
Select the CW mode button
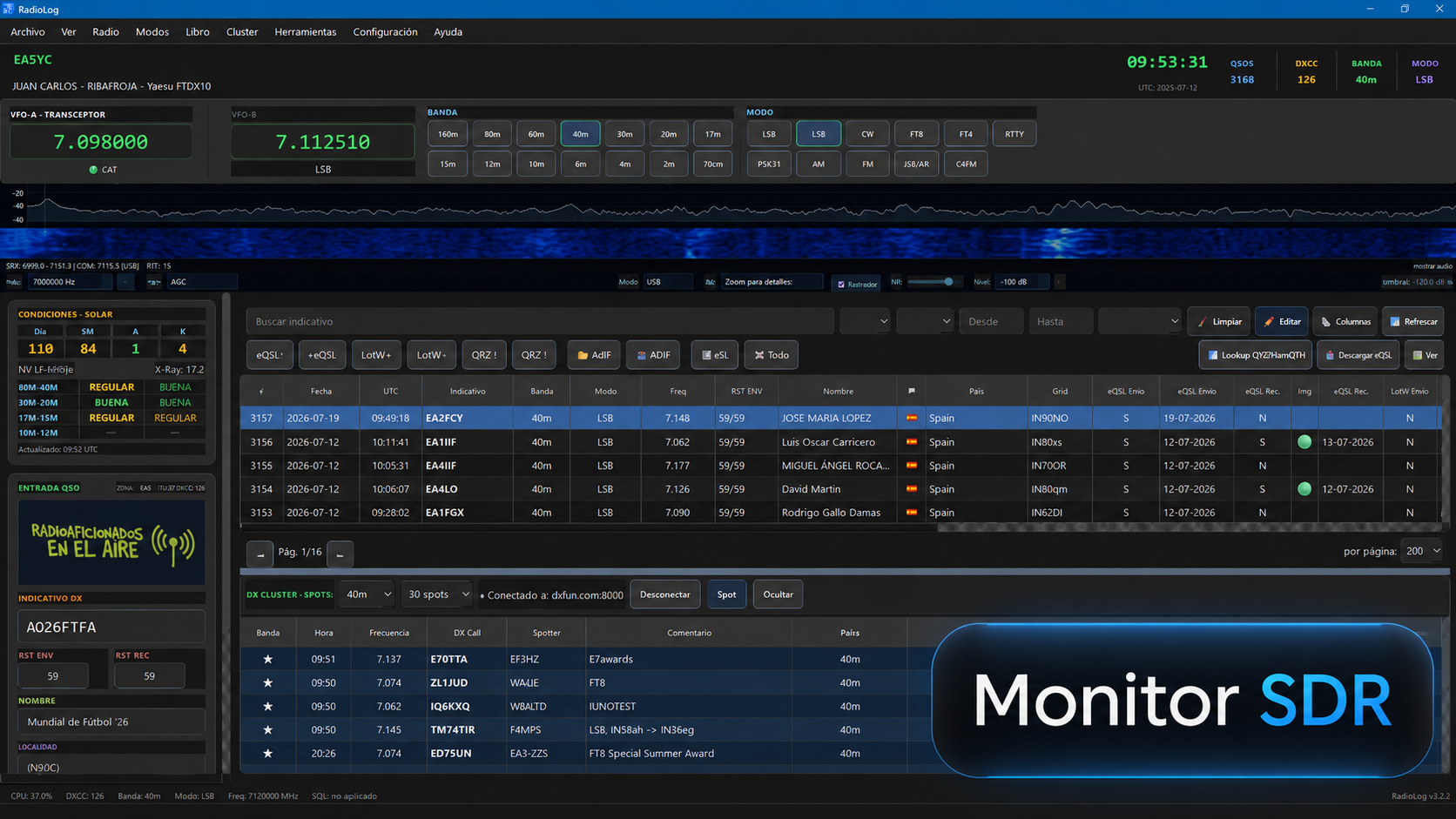(x=867, y=134)
